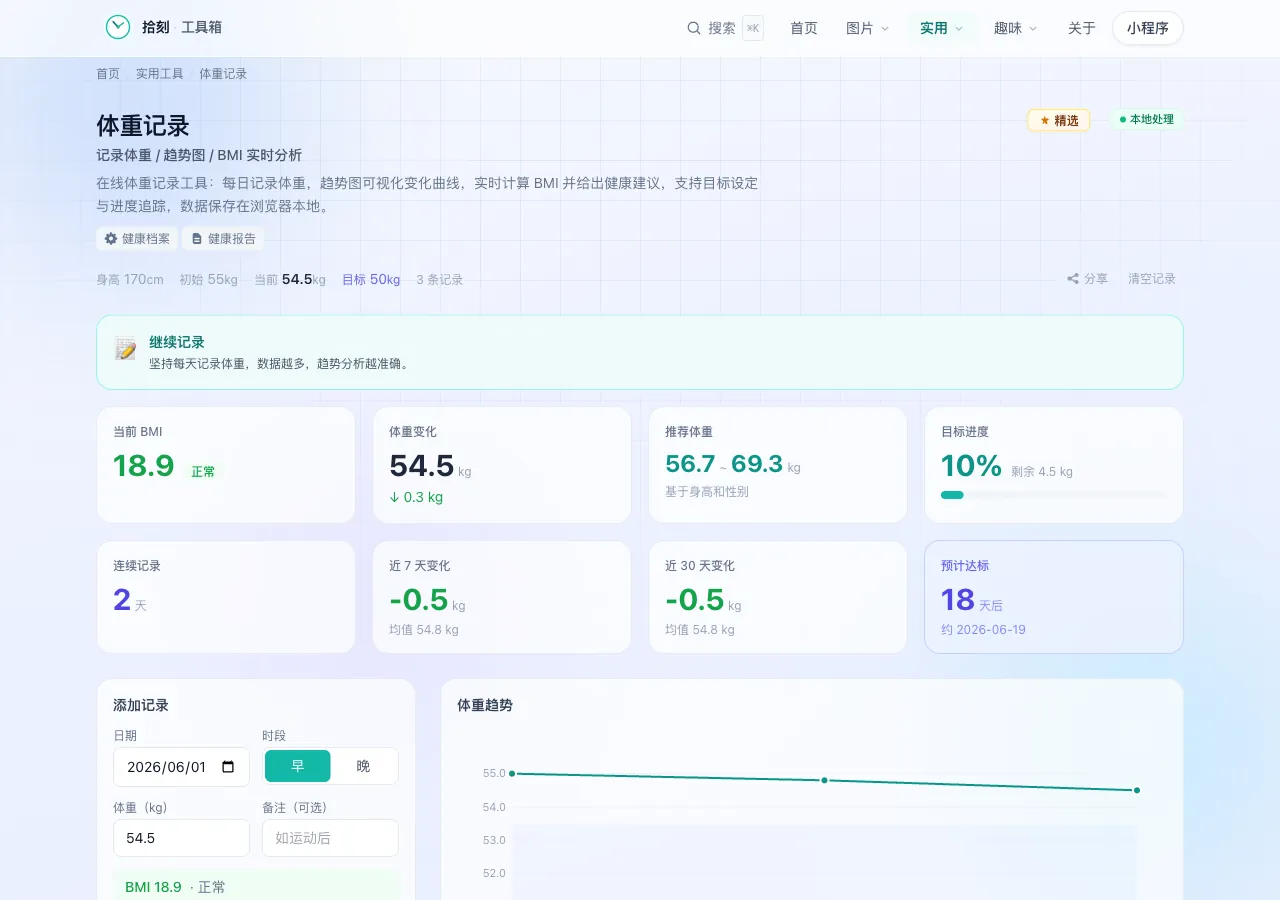Viewport: 1280px width, 900px height.
Task: Click the 约 2026-06-19 date text
Action: coord(983,630)
